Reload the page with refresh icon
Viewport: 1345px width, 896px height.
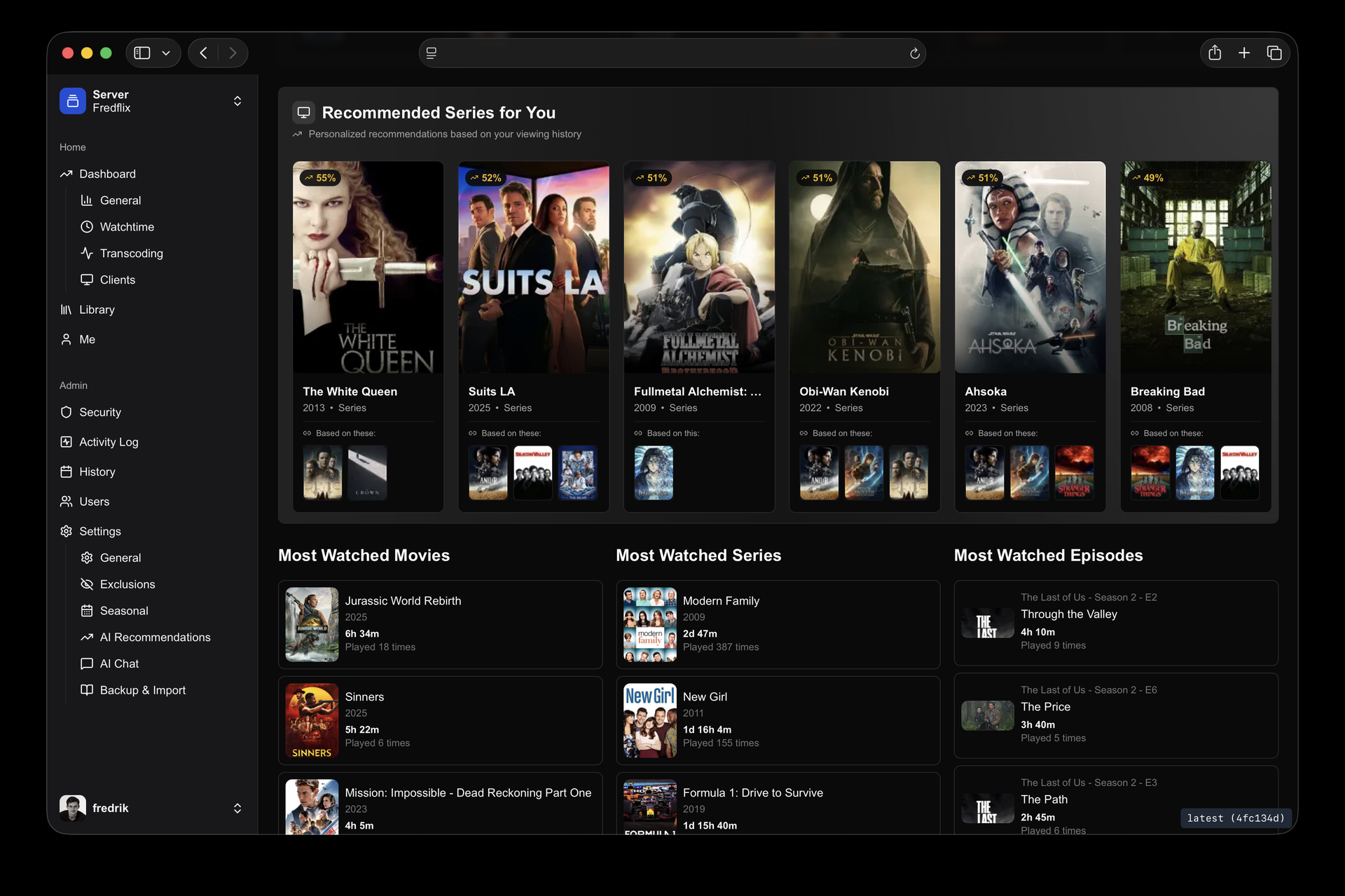(x=914, y=53)
